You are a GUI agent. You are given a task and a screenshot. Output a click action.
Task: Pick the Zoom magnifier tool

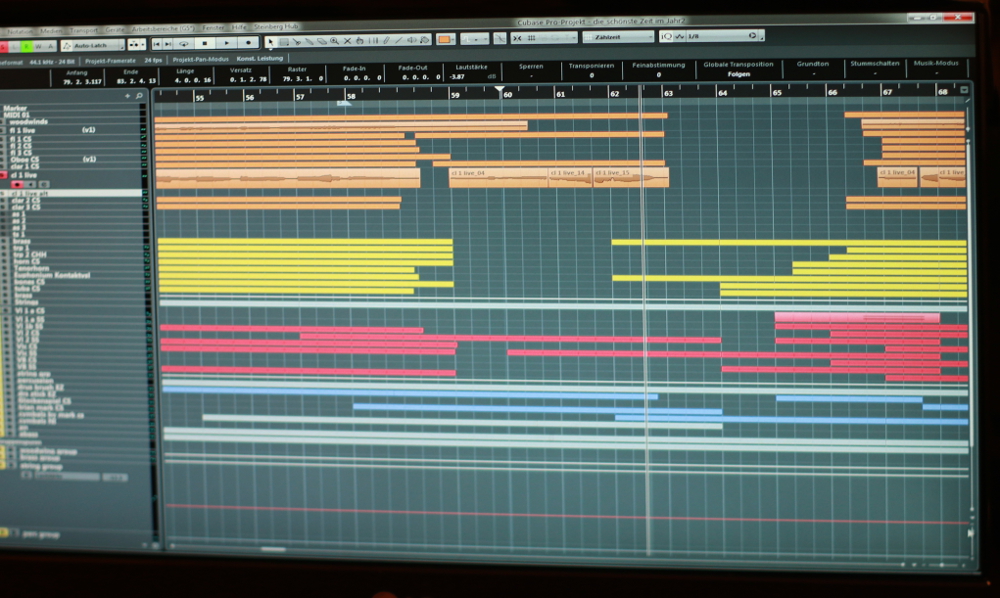point(334,41)
